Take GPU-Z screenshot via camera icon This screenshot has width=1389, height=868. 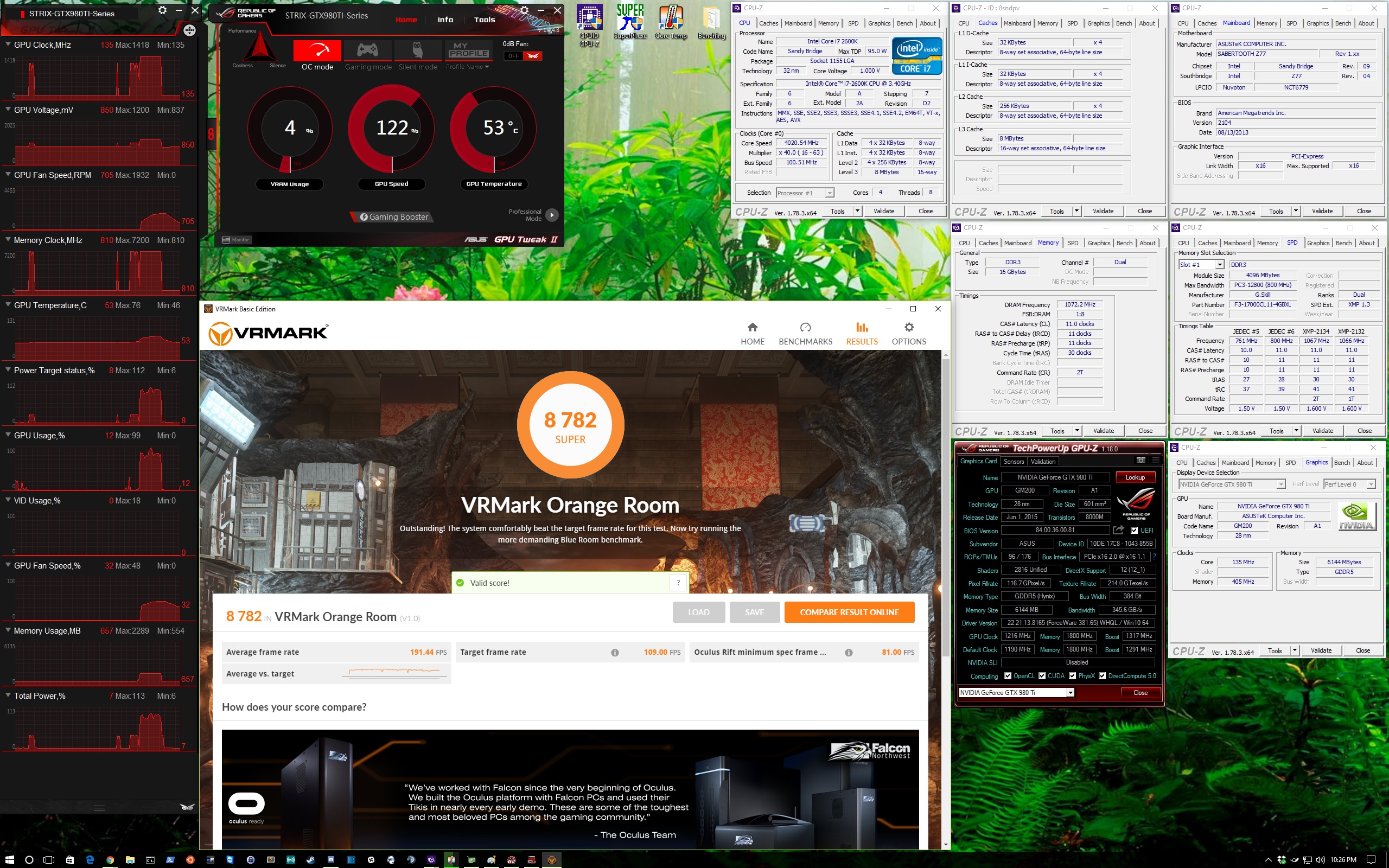(1141, 461)
